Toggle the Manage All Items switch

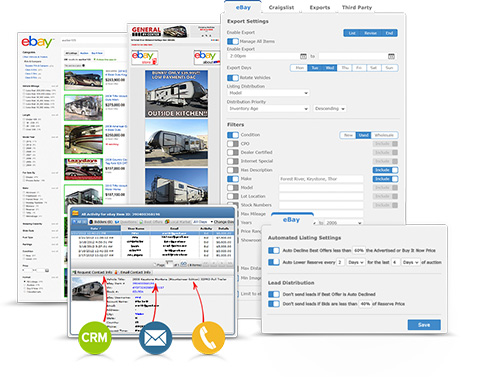[x=233, y=41]
